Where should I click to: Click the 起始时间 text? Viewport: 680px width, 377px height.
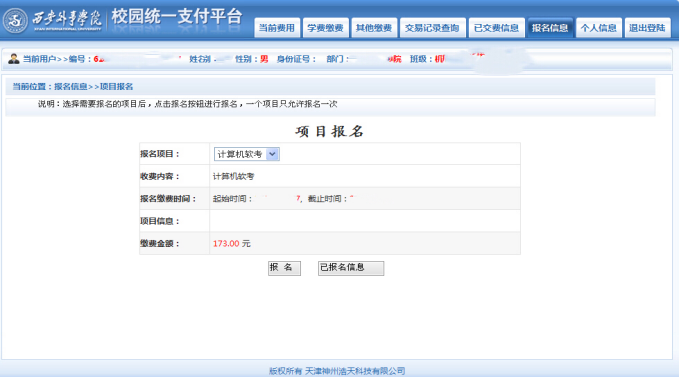pyautogui.click(x=232, y=199)
